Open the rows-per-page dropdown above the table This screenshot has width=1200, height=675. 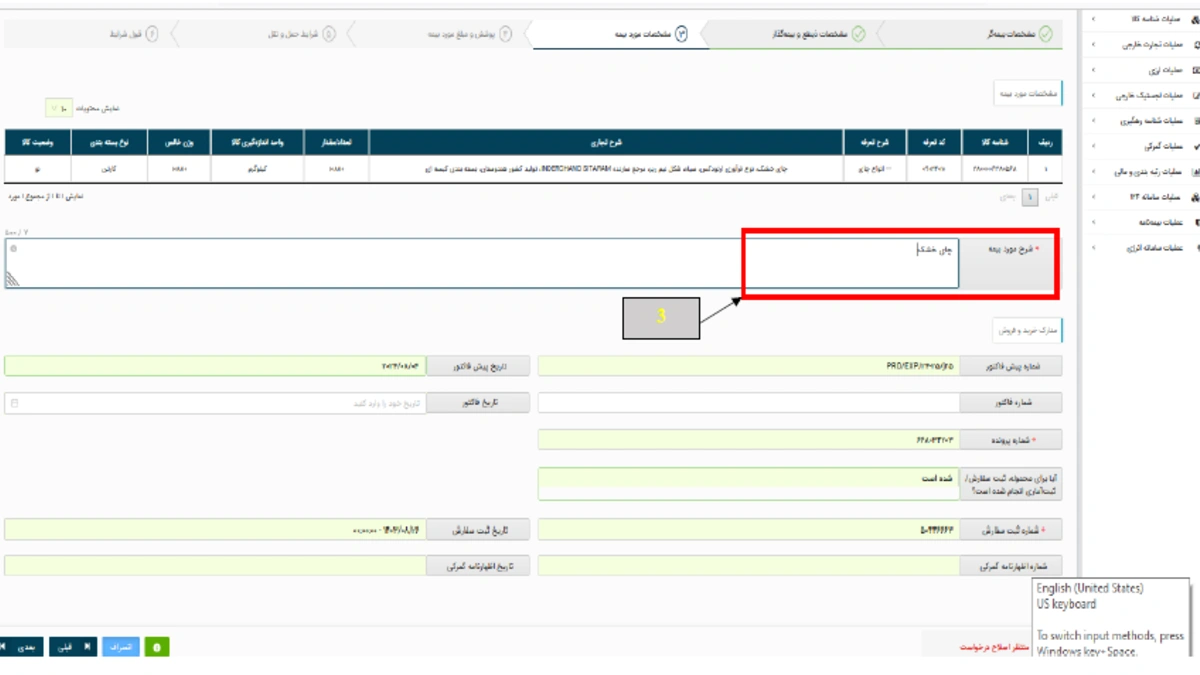(60, 107)
